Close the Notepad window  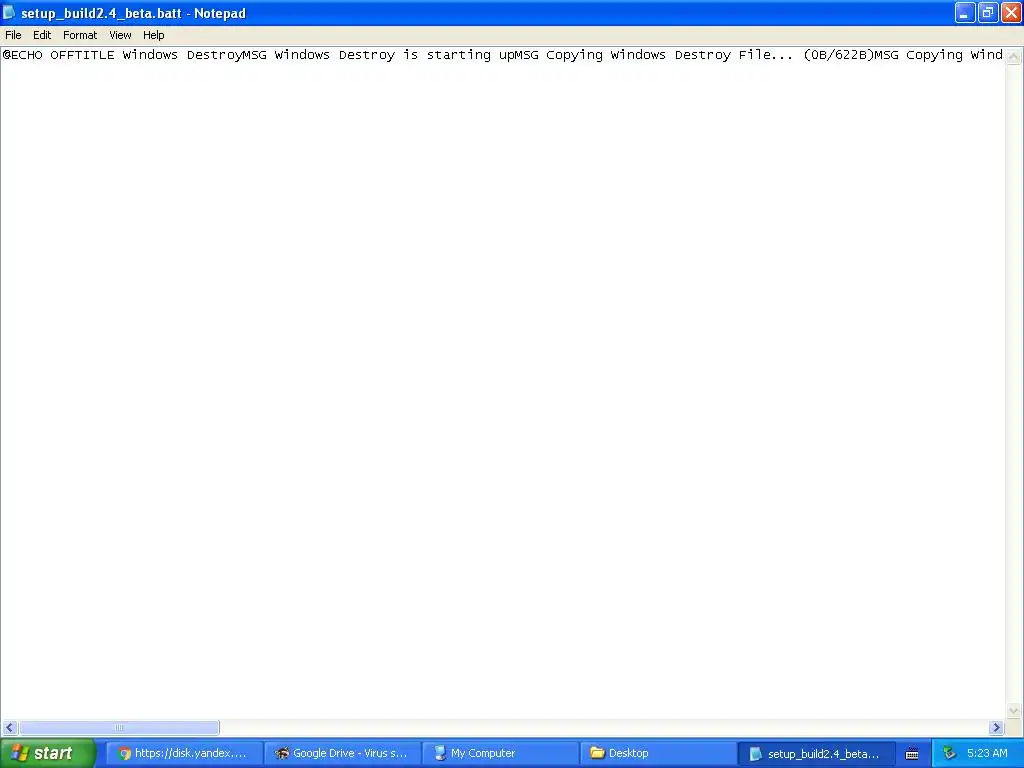click(1011, 12)
